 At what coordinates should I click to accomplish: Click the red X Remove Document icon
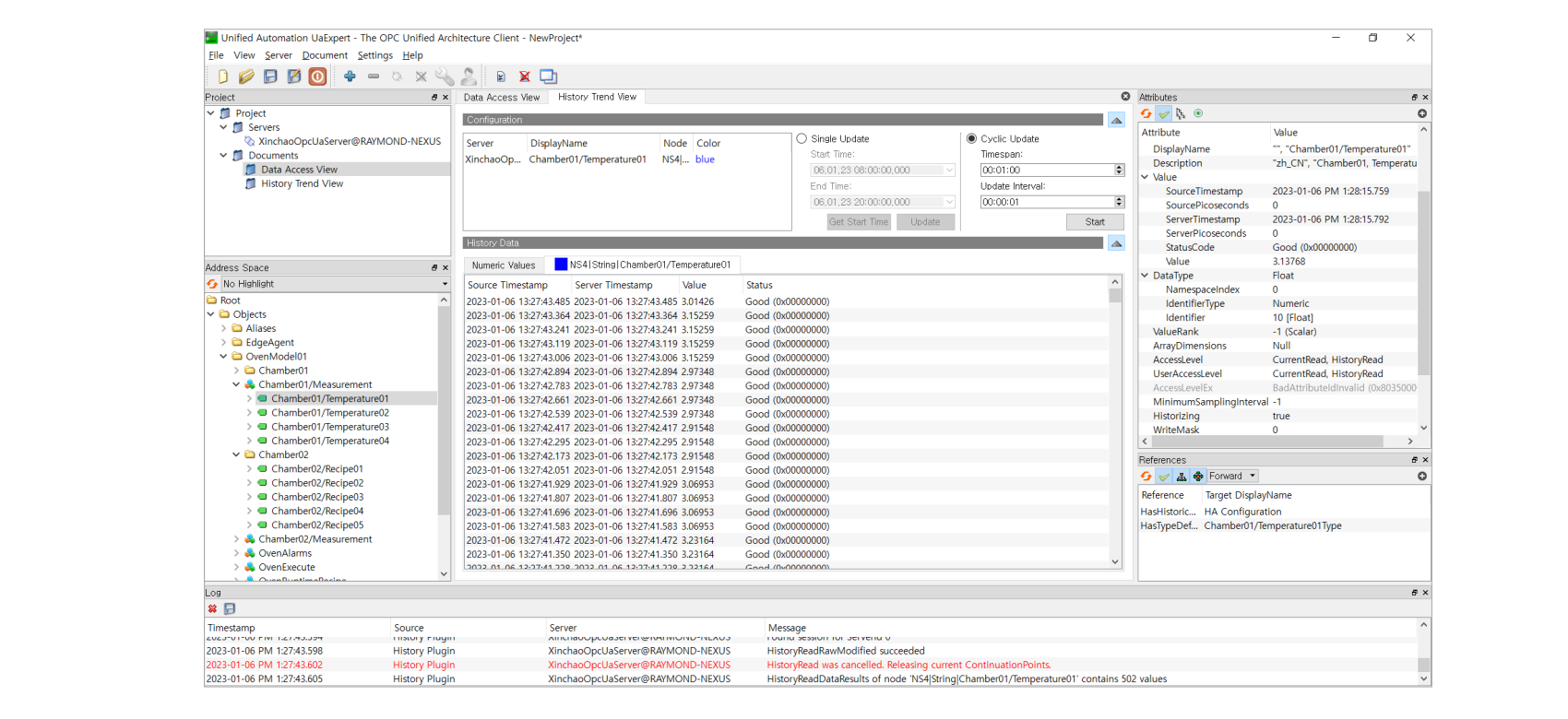point(524,77)
